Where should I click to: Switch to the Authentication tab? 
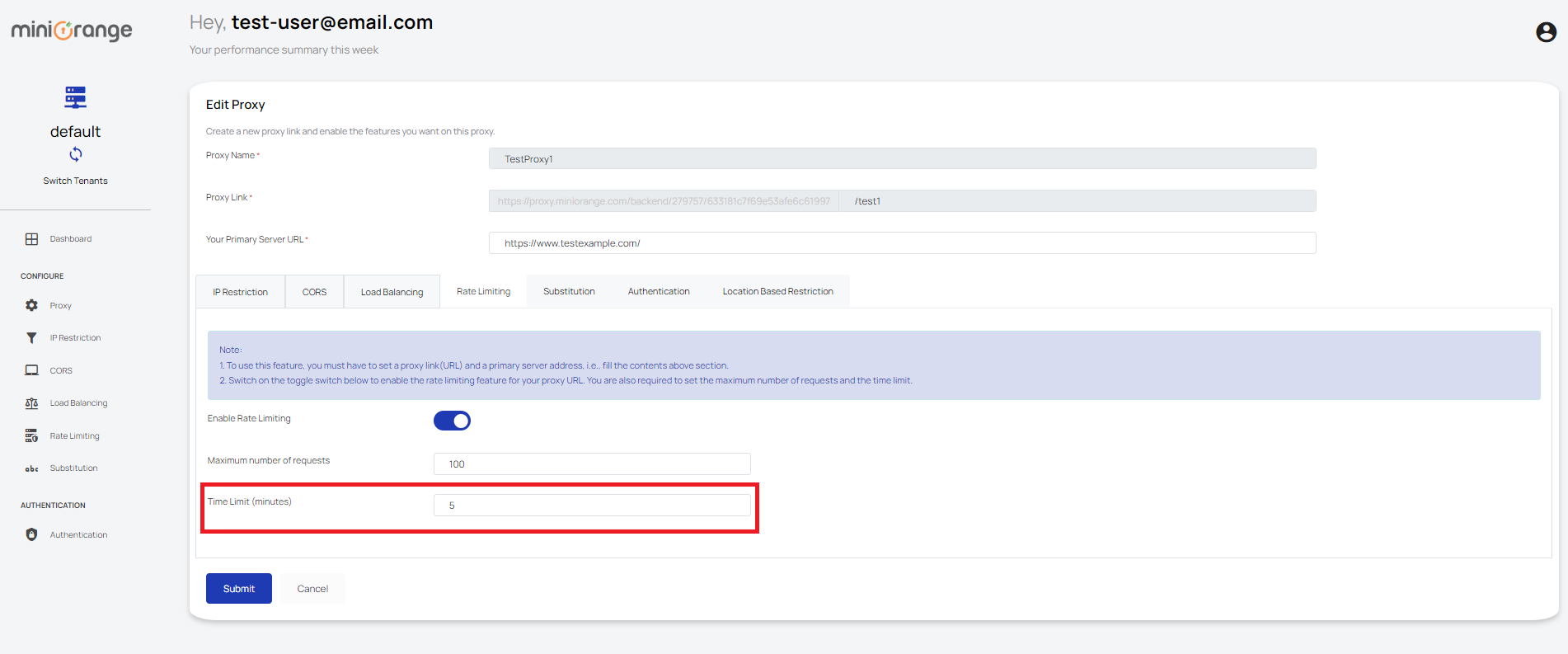pyautogui.click(x=659, y=291)
